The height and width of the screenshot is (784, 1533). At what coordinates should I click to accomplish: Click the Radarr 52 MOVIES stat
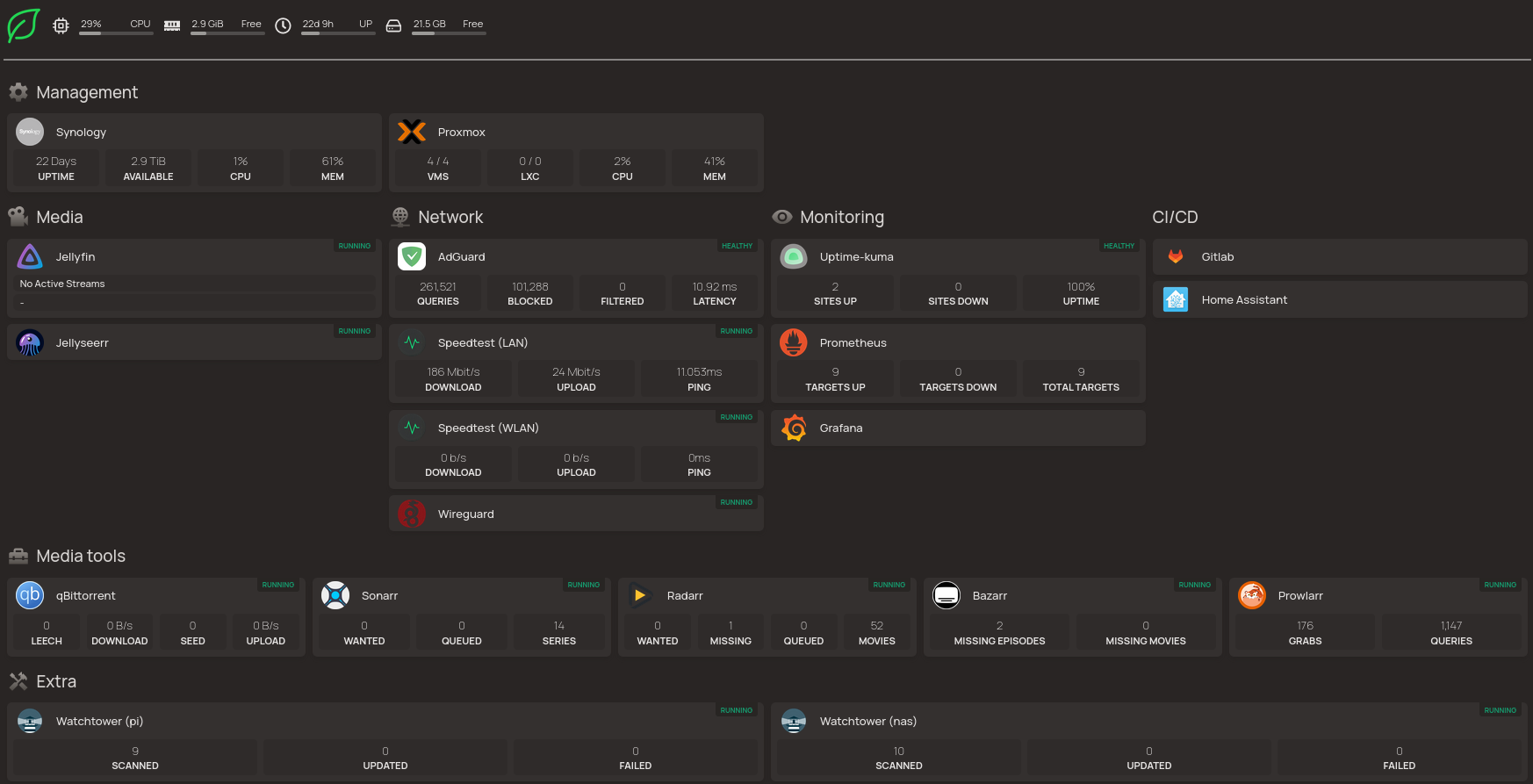pyautogui.click(x=877, y=633)
